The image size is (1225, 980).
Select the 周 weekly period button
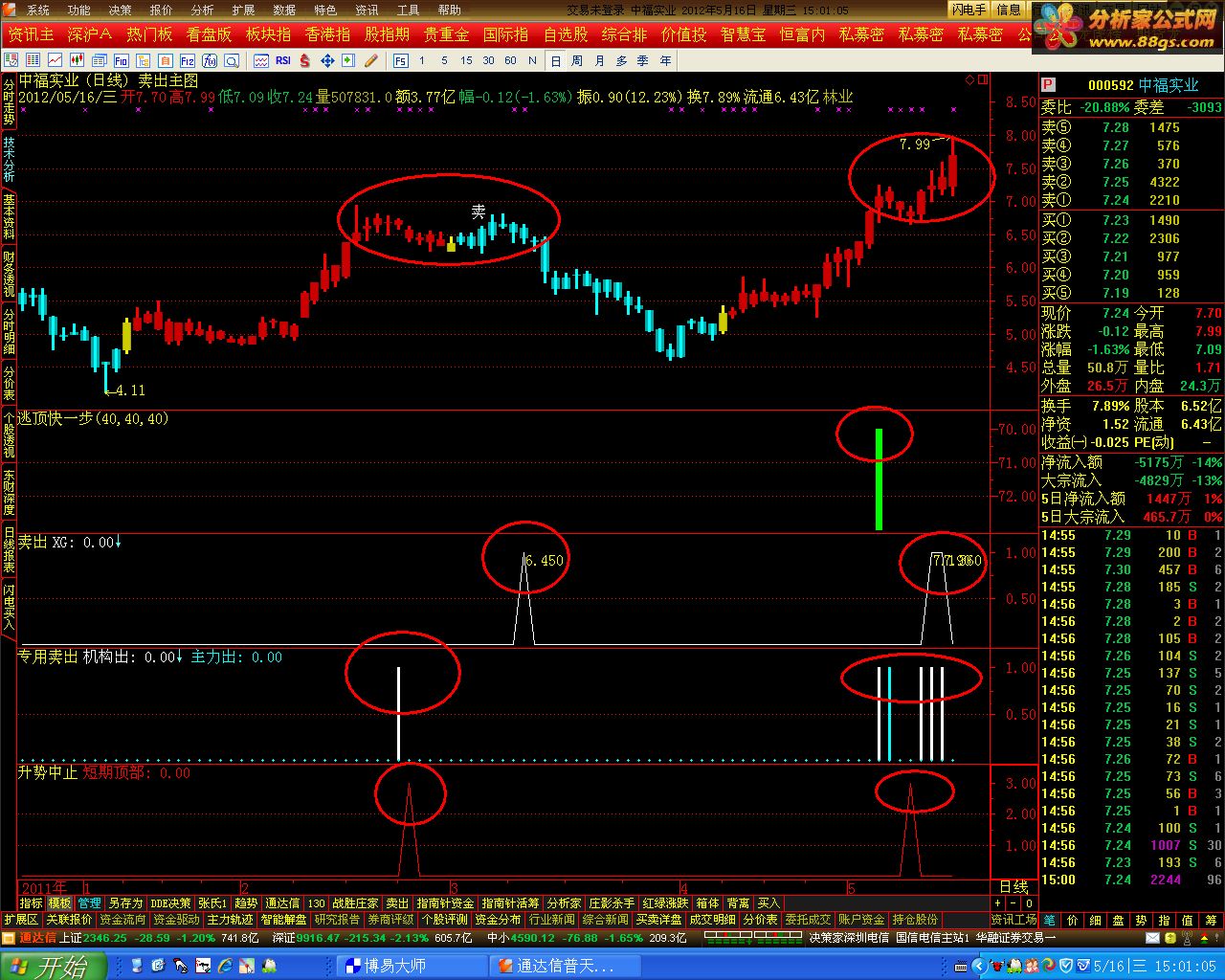577,60
